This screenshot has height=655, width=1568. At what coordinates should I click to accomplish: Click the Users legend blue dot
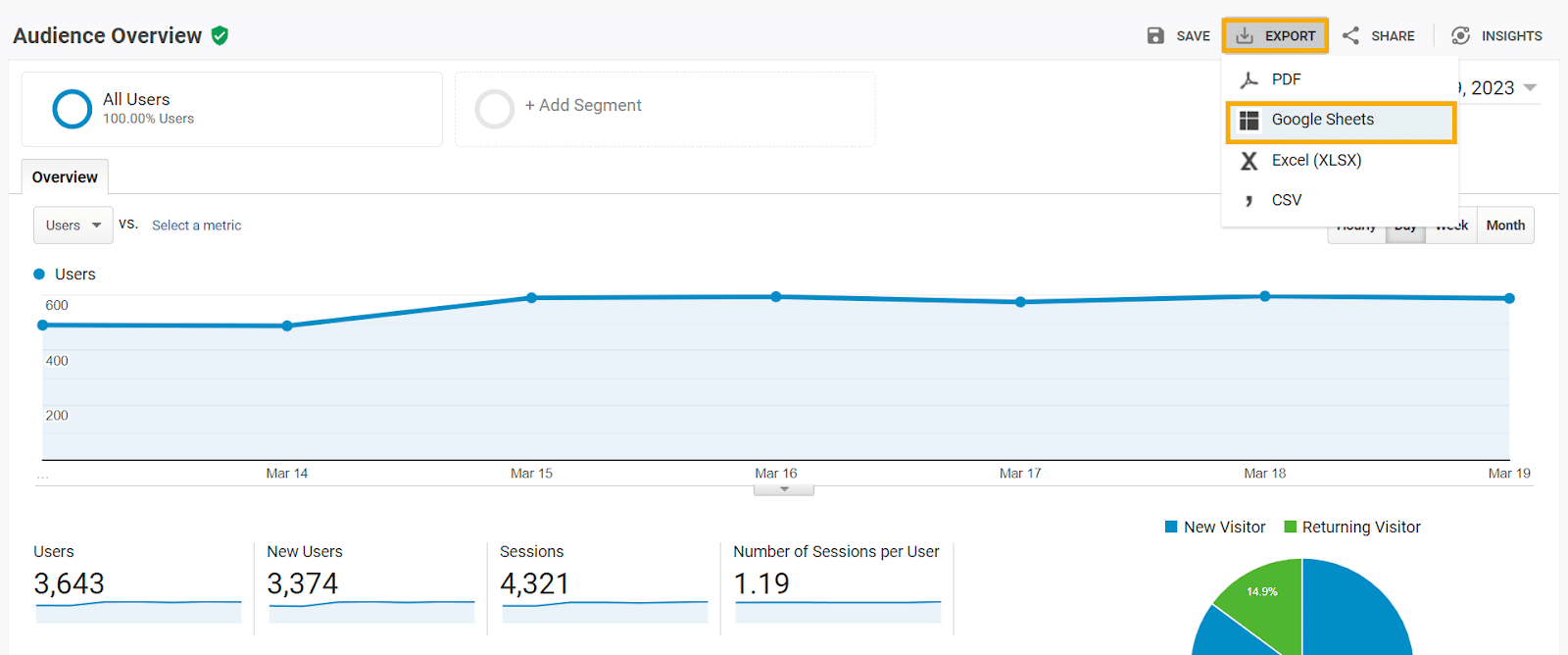pyautogui.click(x=39, y=275)
